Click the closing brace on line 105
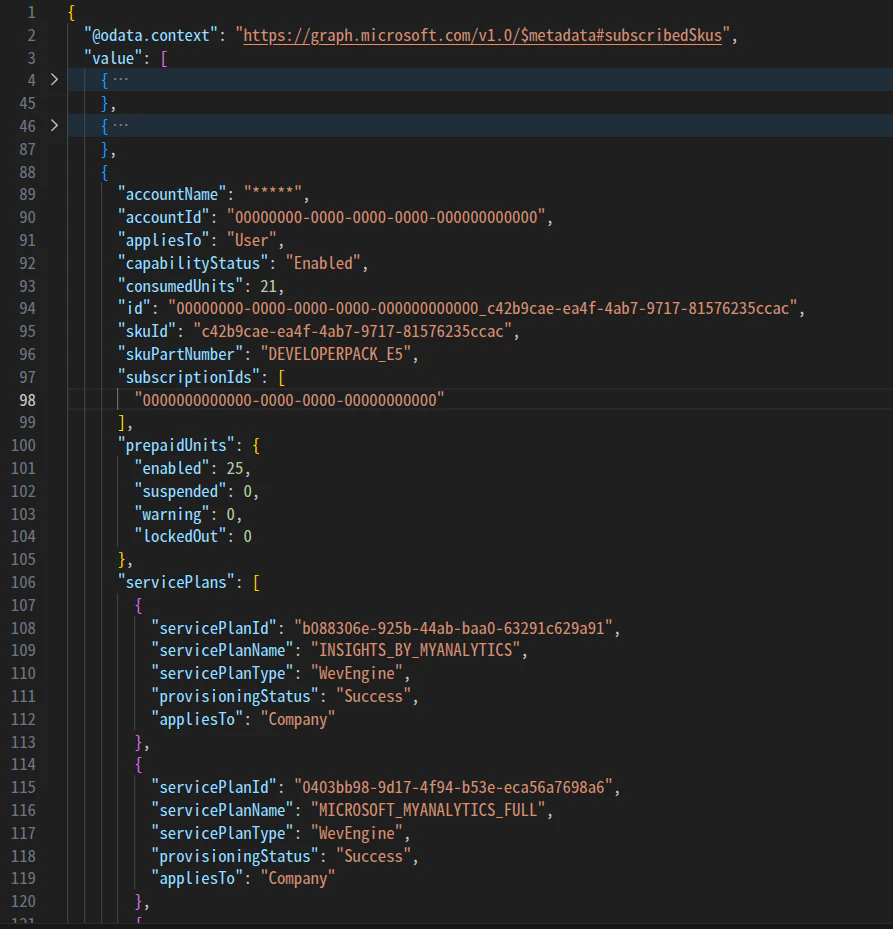The width and height of the screenshot is (893, 929). click(121, 560)
